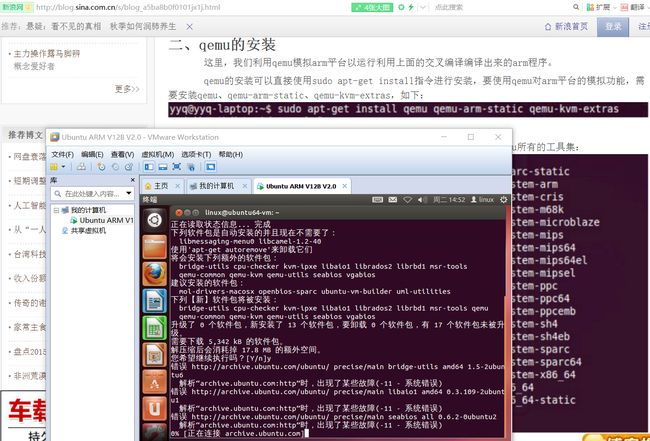Viewport: 650px width, 441px height.
Task: Enter full screen mode via toolbar icon
Action: pyautogui.click(x=177, y=167)
